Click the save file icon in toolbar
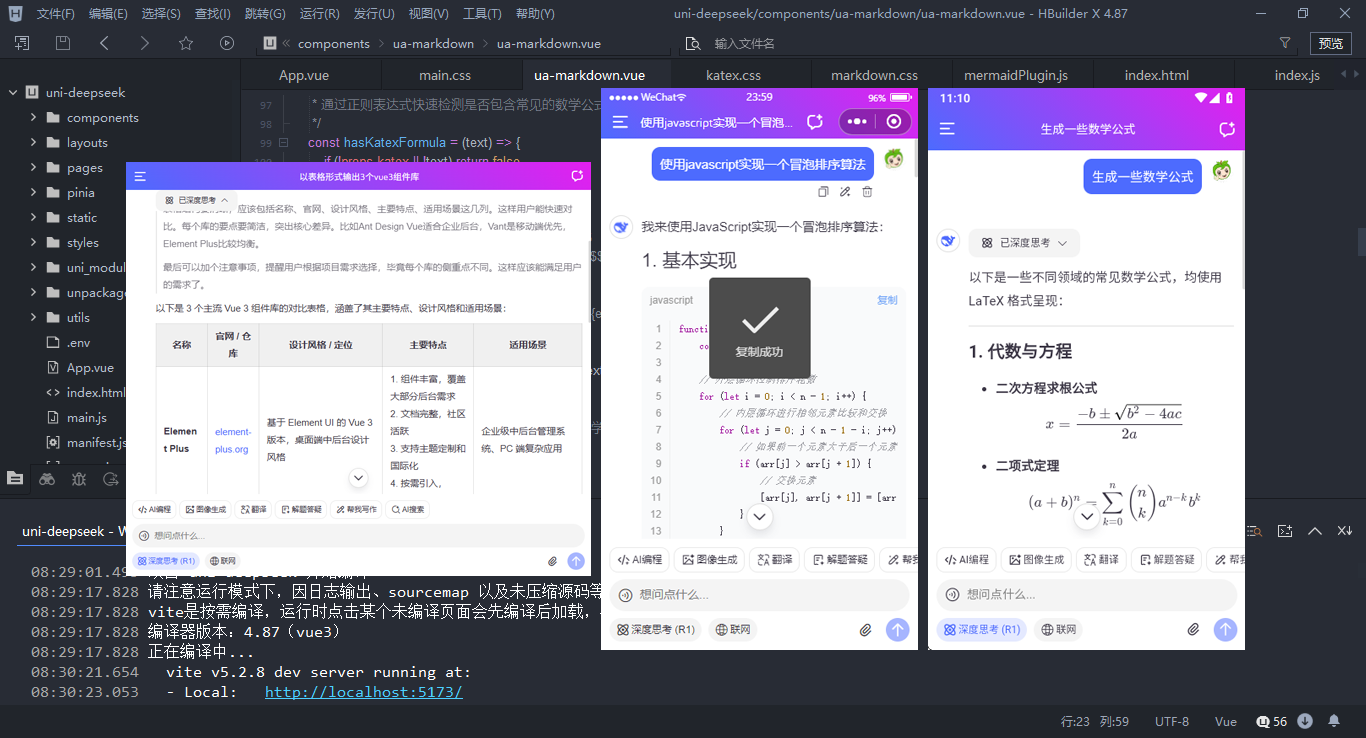Viewport: 1366px width, 738px height. coord(63,43)
